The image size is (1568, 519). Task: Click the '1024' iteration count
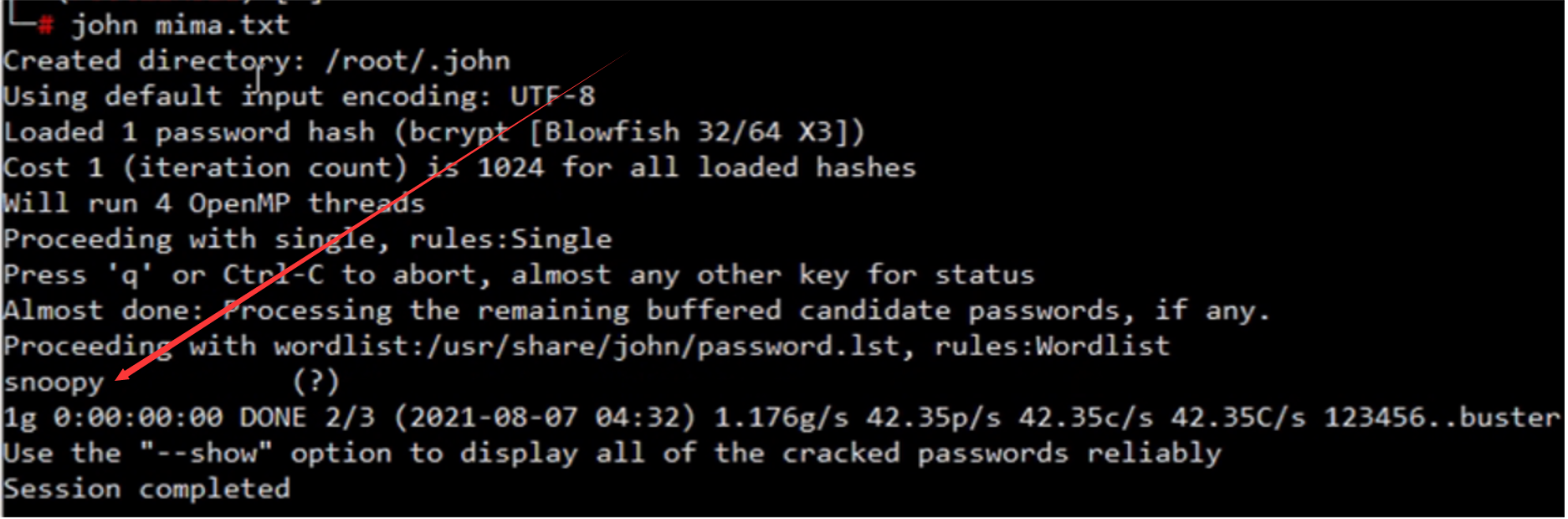[510, 167]
